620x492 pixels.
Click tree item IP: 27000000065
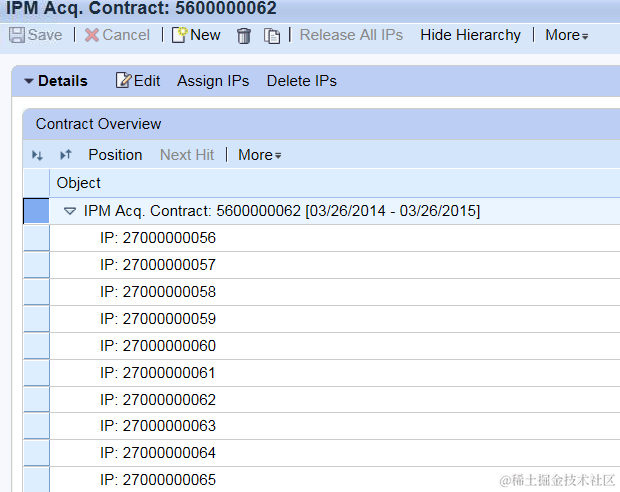(x=158, y=480)
